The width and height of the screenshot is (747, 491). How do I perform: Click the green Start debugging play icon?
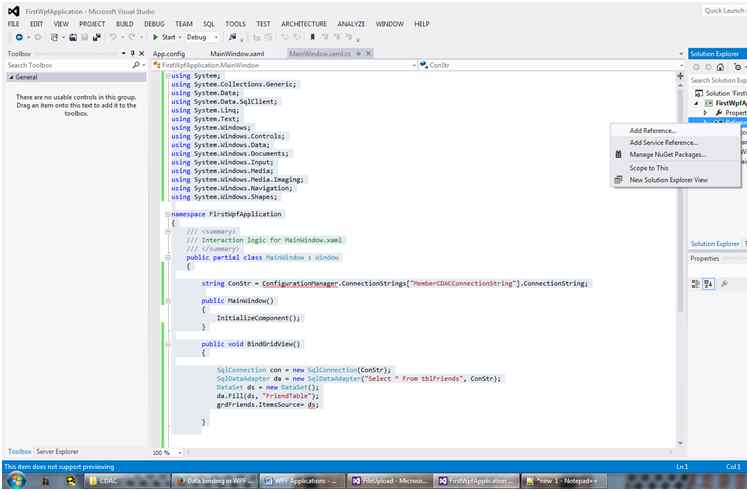coord(156,37)
